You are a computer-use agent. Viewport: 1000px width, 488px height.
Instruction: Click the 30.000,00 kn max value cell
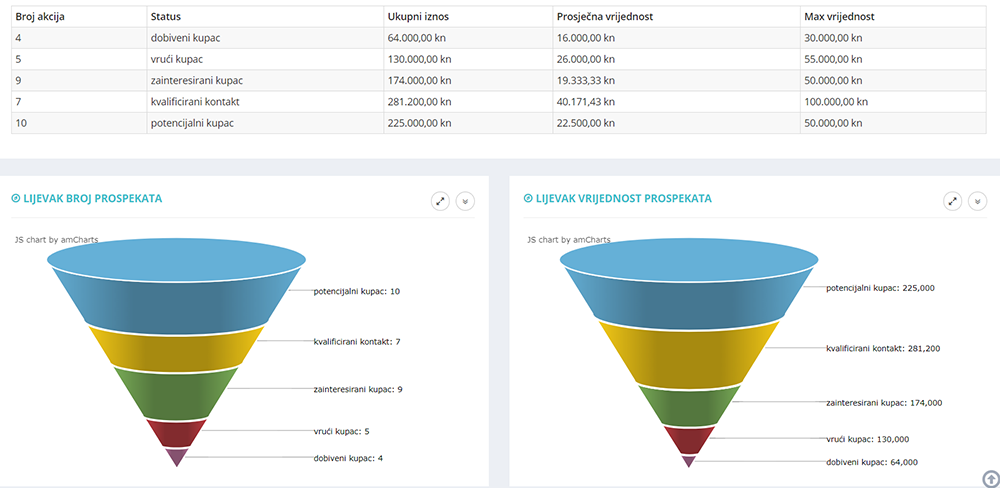click(x=893, y=38)
